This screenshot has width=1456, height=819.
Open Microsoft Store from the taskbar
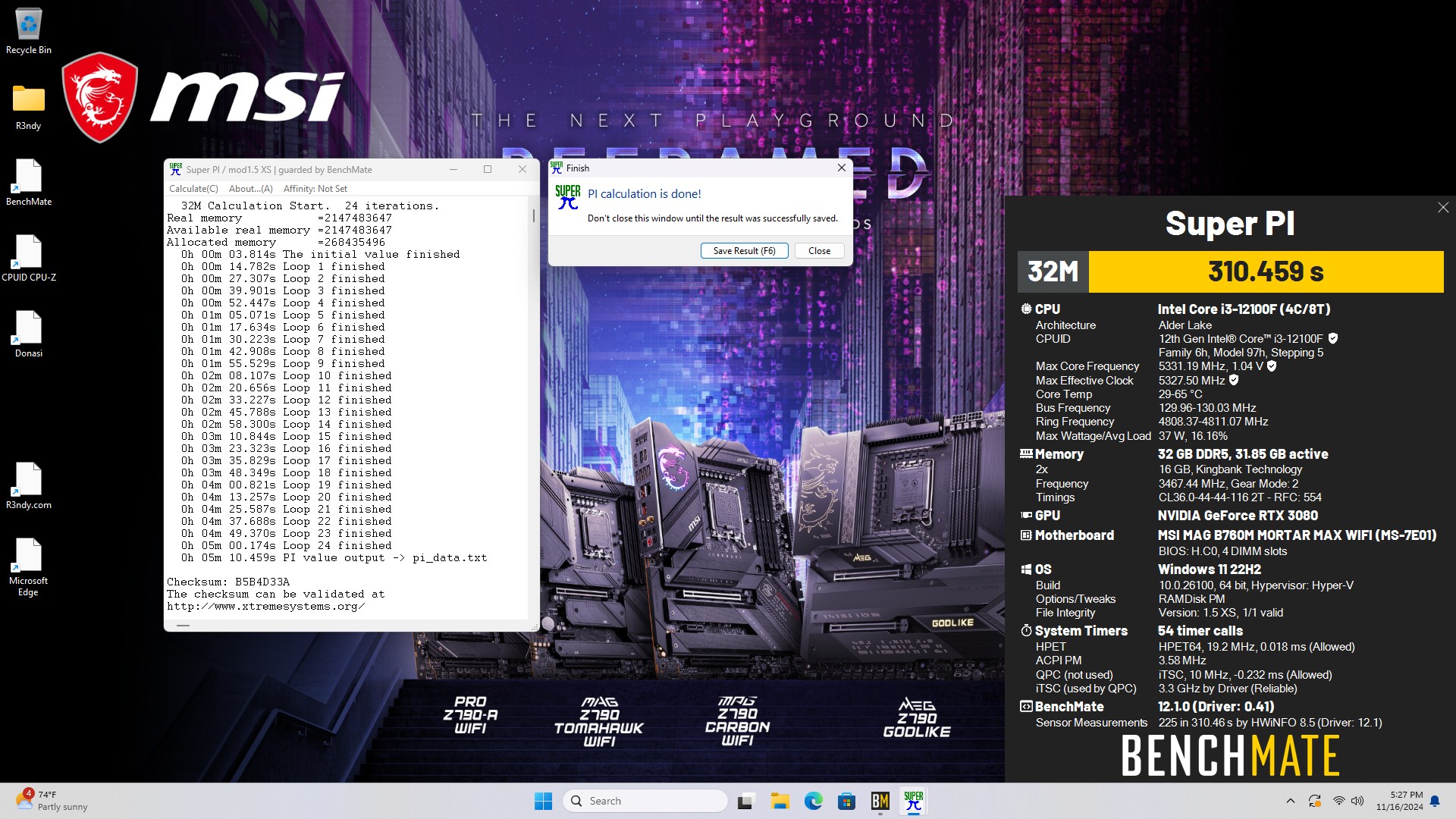tap(846, 801)
